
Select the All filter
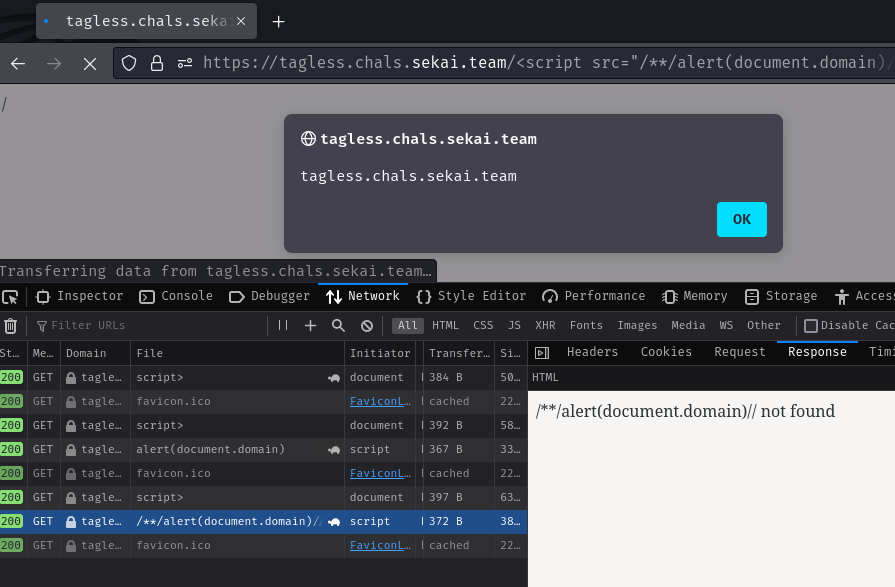[408, 325]
